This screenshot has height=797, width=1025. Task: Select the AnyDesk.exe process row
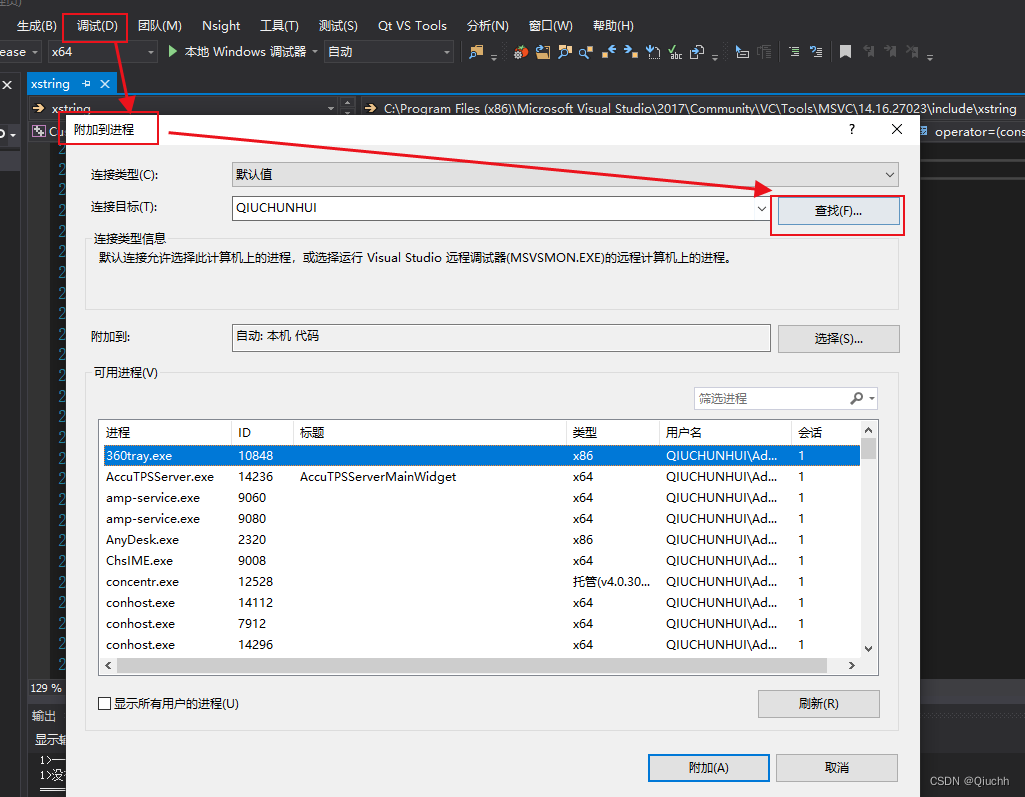[482, 539]
